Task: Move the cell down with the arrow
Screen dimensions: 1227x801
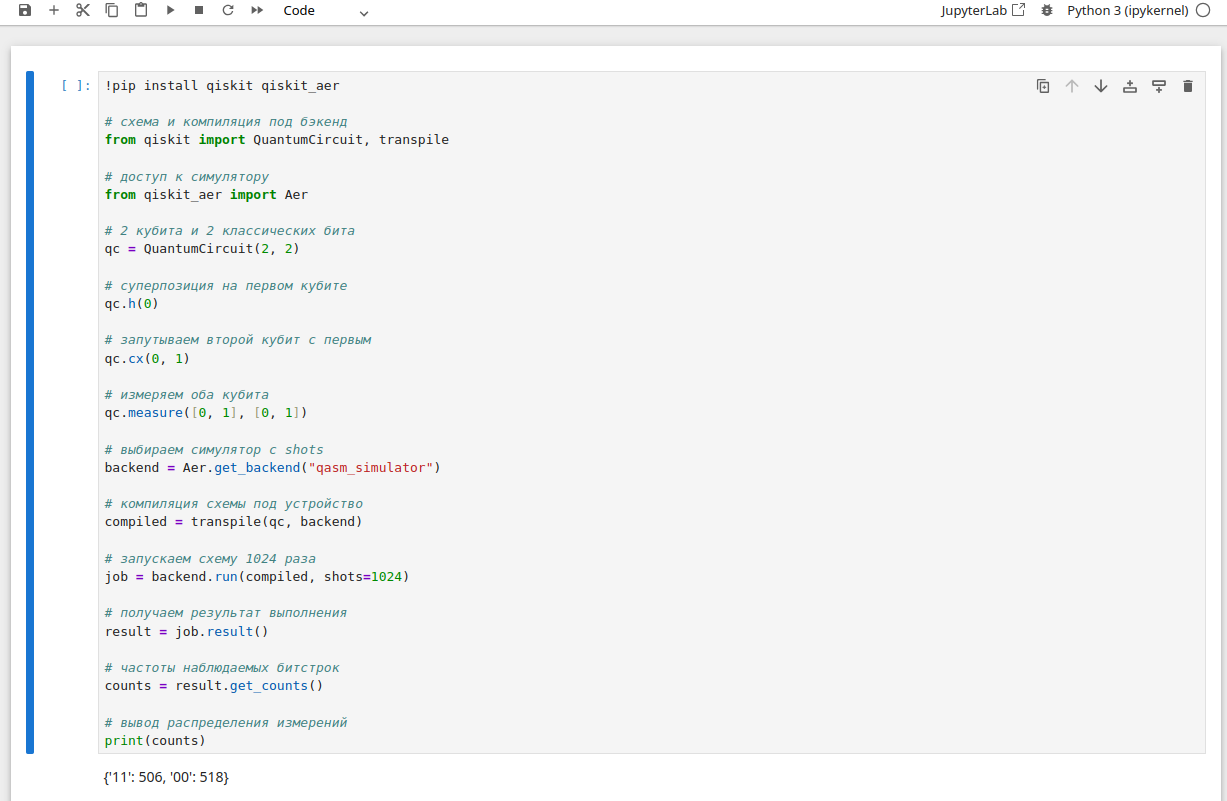Action: point(1101,86)
